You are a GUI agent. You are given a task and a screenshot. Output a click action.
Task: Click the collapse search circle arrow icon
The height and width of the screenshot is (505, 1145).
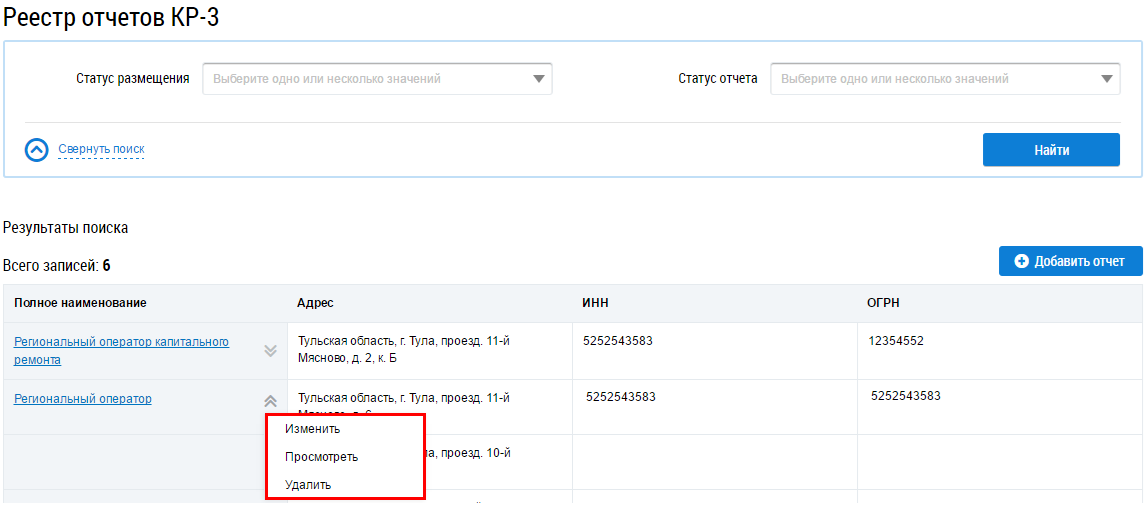point(36,150)
